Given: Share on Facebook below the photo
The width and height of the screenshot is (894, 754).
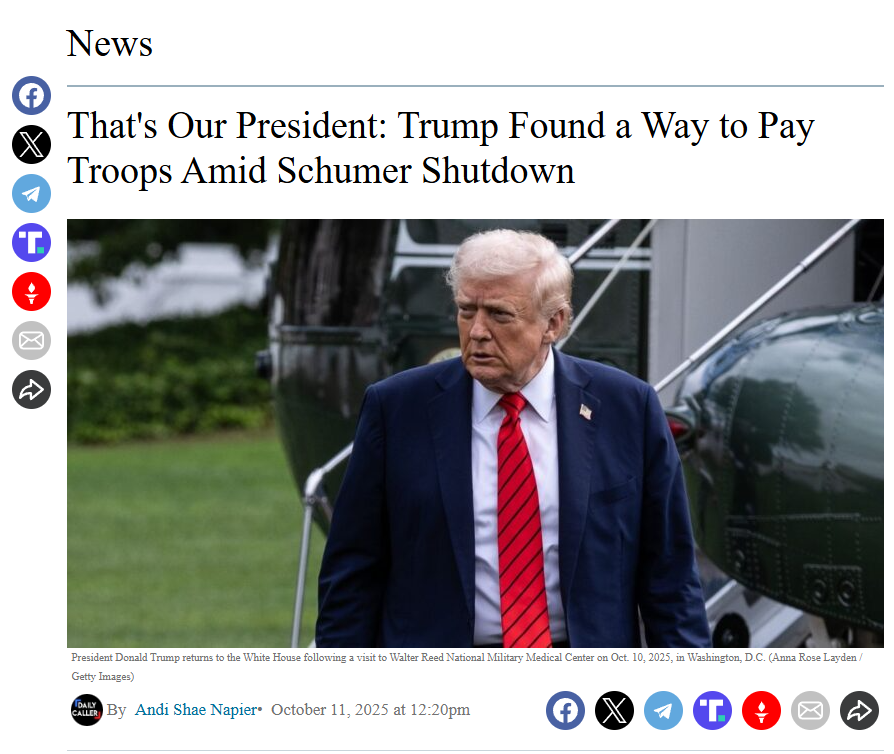Looking at the screenshot, I should [565, 711].
